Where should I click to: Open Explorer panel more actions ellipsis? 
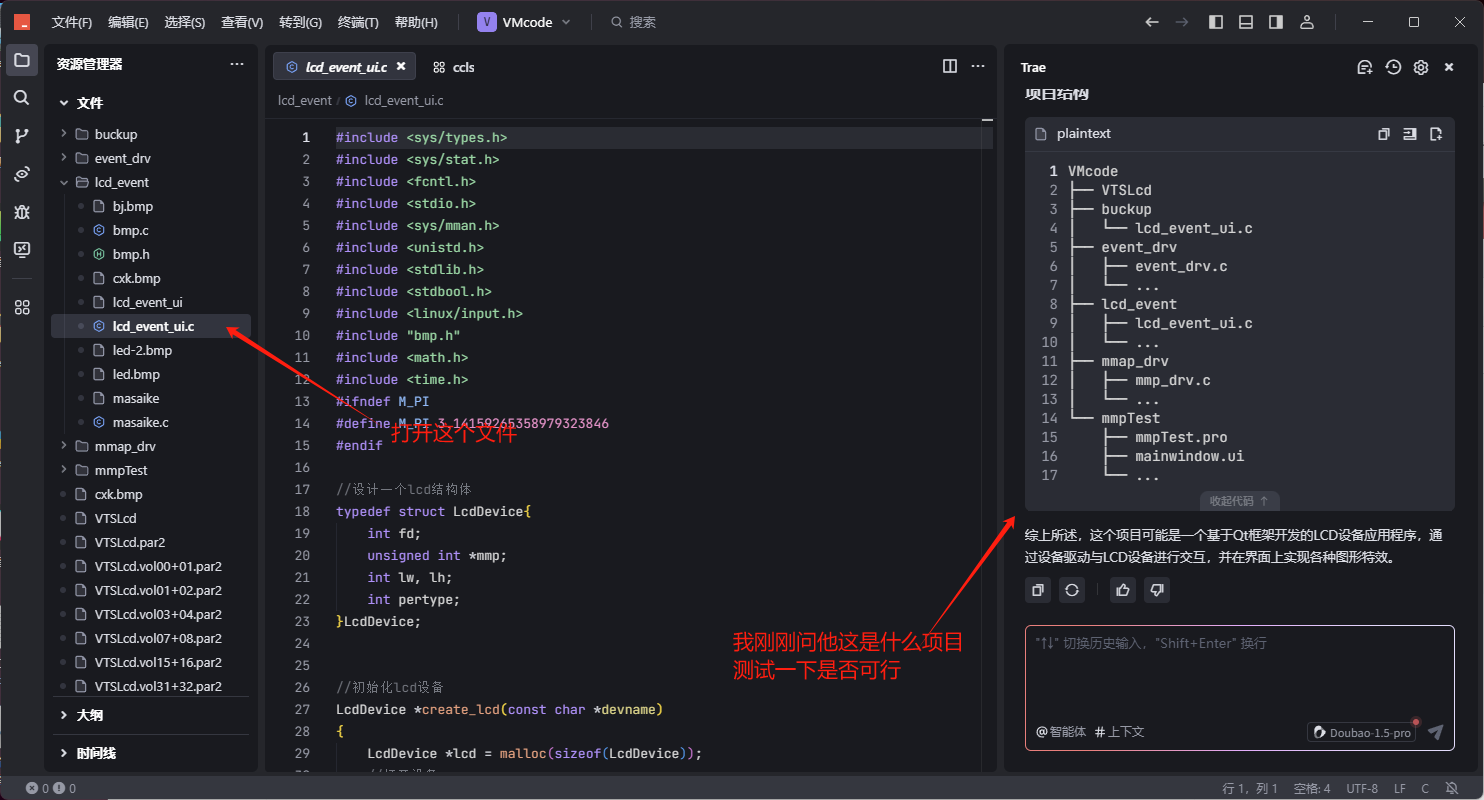pos(237,64)
